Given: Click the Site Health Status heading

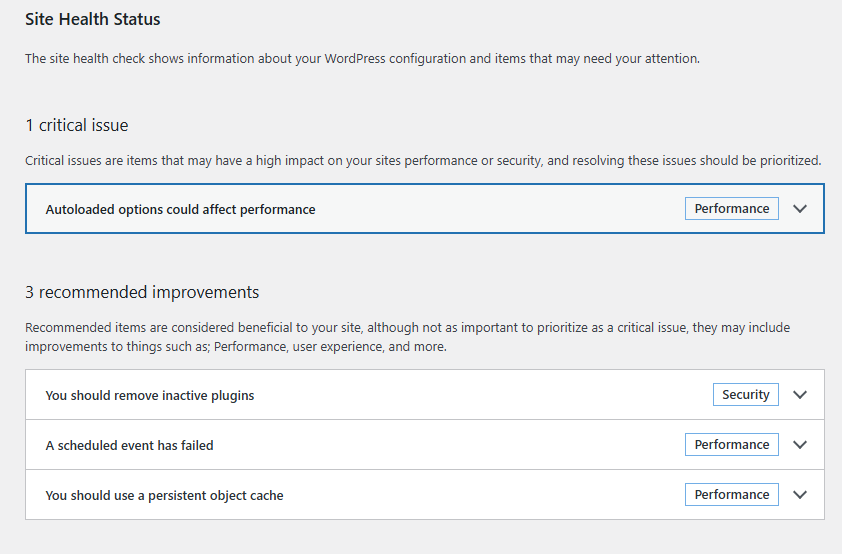Looking at the screenshot, I should click(92, 19).
